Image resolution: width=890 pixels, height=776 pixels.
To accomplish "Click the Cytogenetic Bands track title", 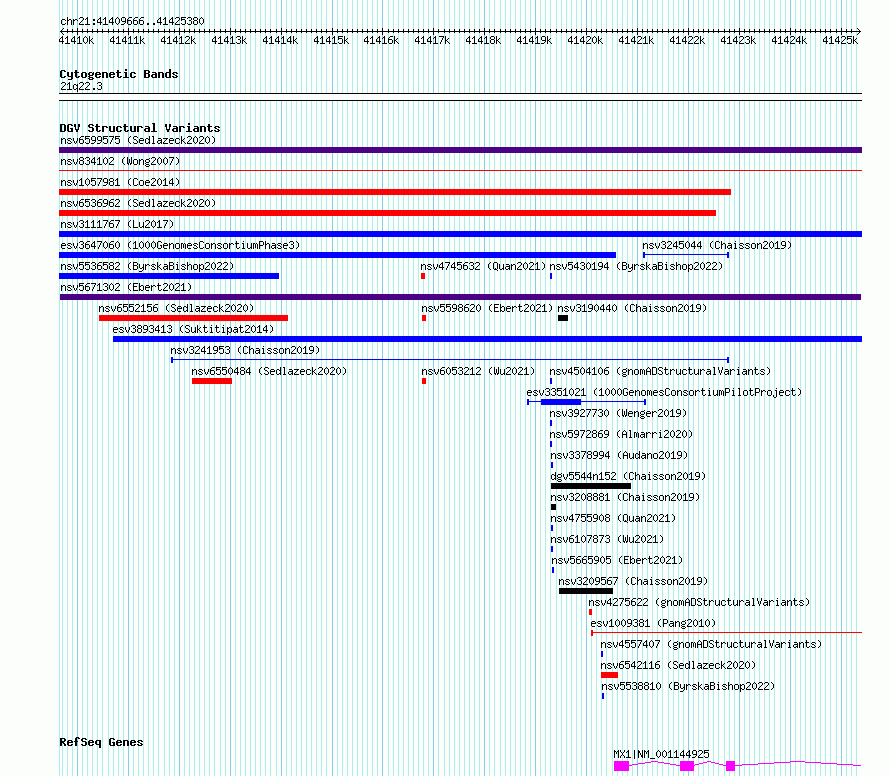I will coord(119,74).
